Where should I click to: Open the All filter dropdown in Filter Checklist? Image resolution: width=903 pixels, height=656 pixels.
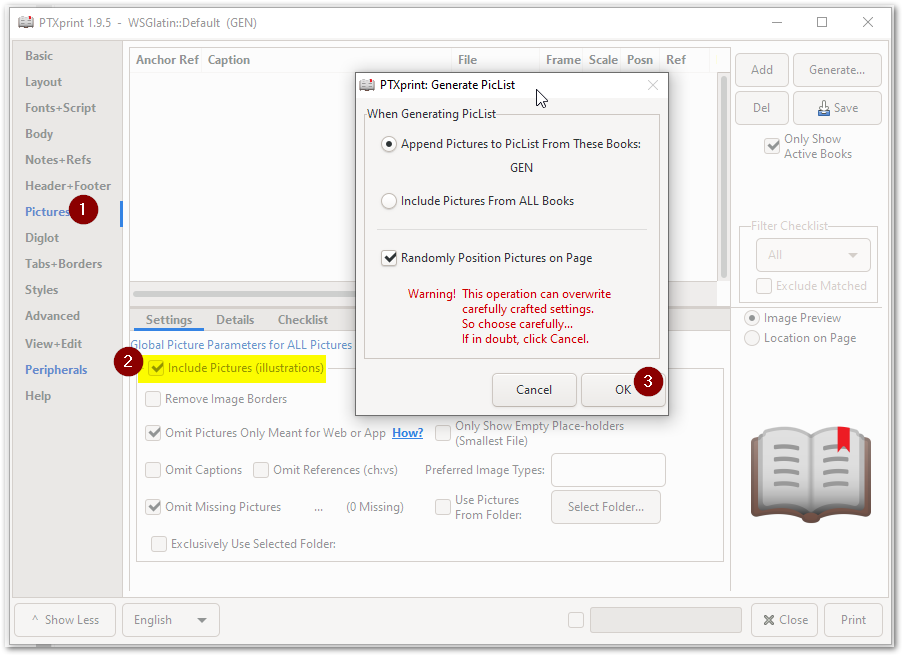[x=812, y=255]
